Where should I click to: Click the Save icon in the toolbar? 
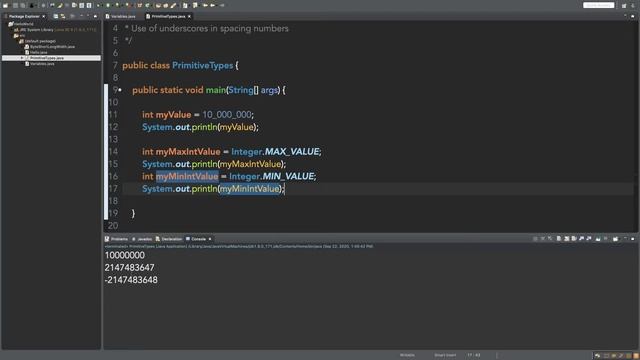15,5
